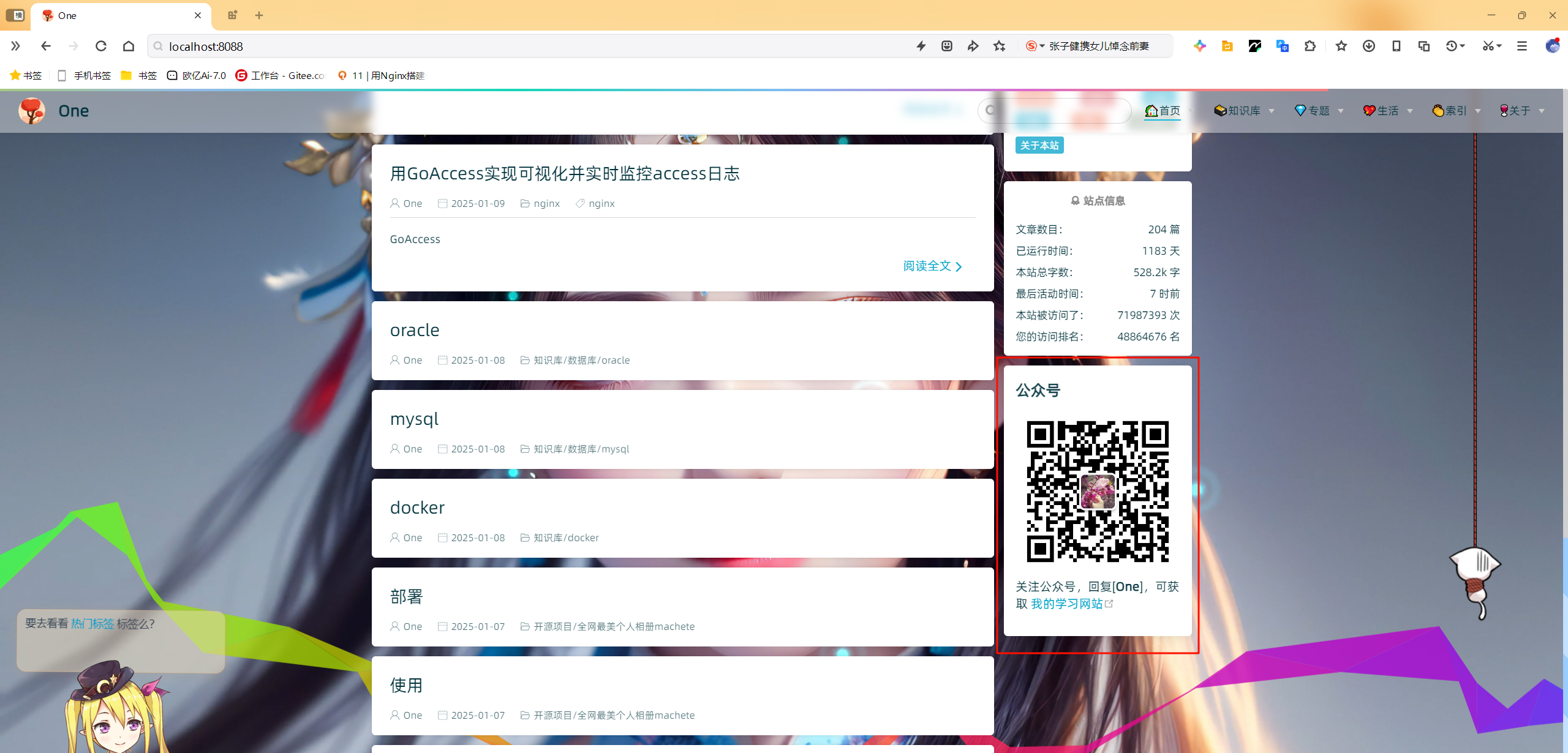
Task: Click the 热门标签 link in speech bubble
Action: click(x=92, y=623)
